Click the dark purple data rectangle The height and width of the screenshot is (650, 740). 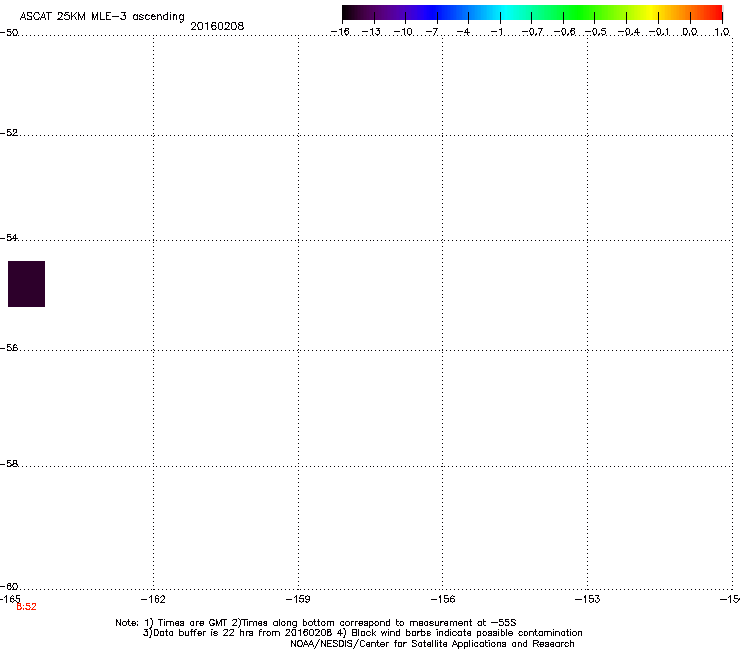[x=26, y=284]
